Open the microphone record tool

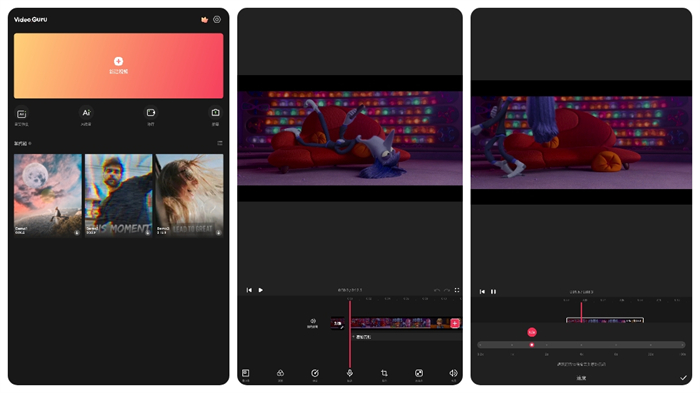pyautogui.click(x=350, y=374)
